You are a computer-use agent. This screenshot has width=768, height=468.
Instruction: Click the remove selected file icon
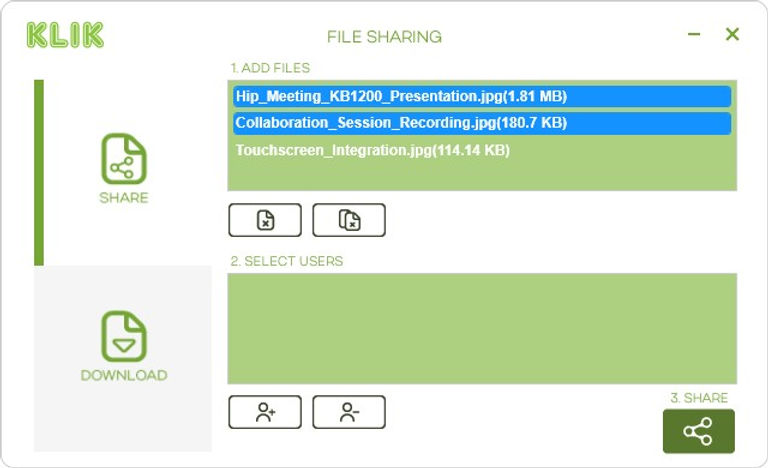[265, 220]
